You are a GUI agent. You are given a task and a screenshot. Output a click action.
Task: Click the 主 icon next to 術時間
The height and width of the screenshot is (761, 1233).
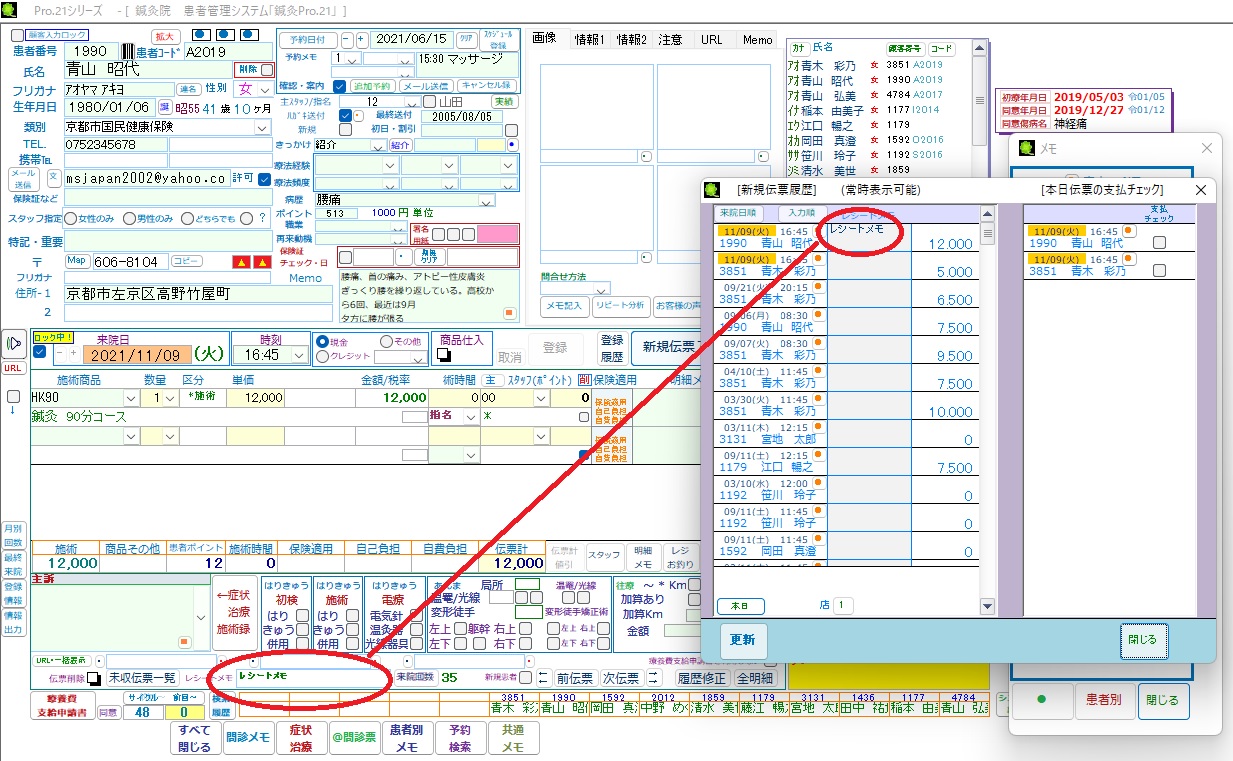(491, 380)
